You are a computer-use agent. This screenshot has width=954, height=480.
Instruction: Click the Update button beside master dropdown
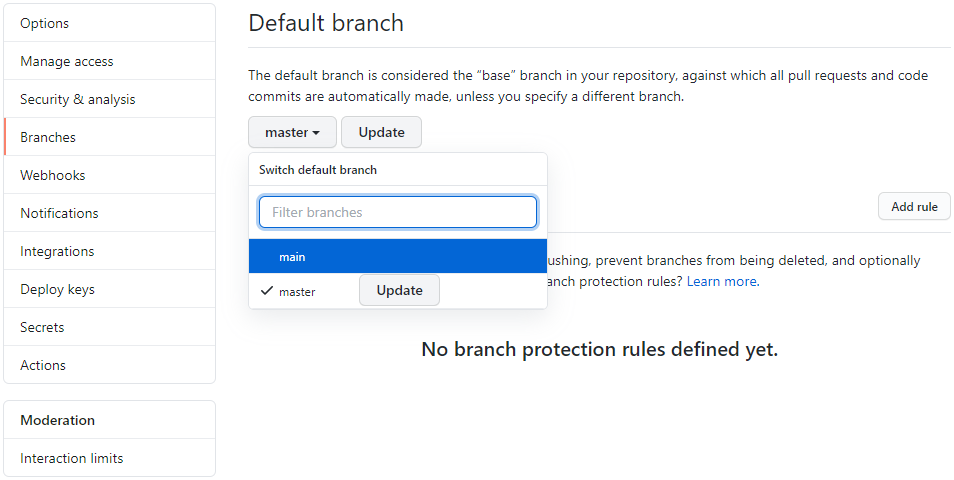(381, 132)
